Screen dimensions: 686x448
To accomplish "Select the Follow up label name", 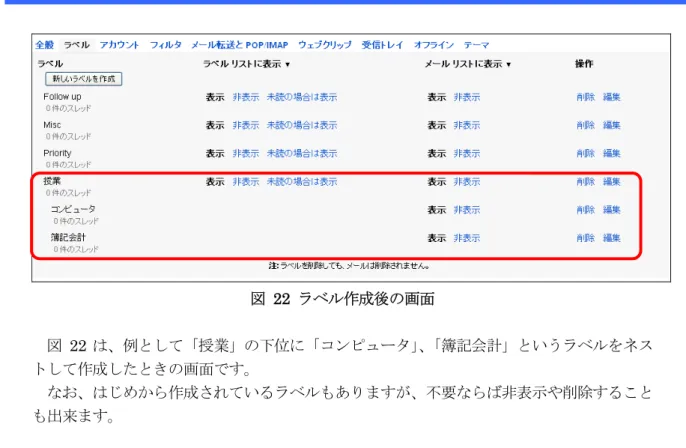I will click(x=62, y=97).
